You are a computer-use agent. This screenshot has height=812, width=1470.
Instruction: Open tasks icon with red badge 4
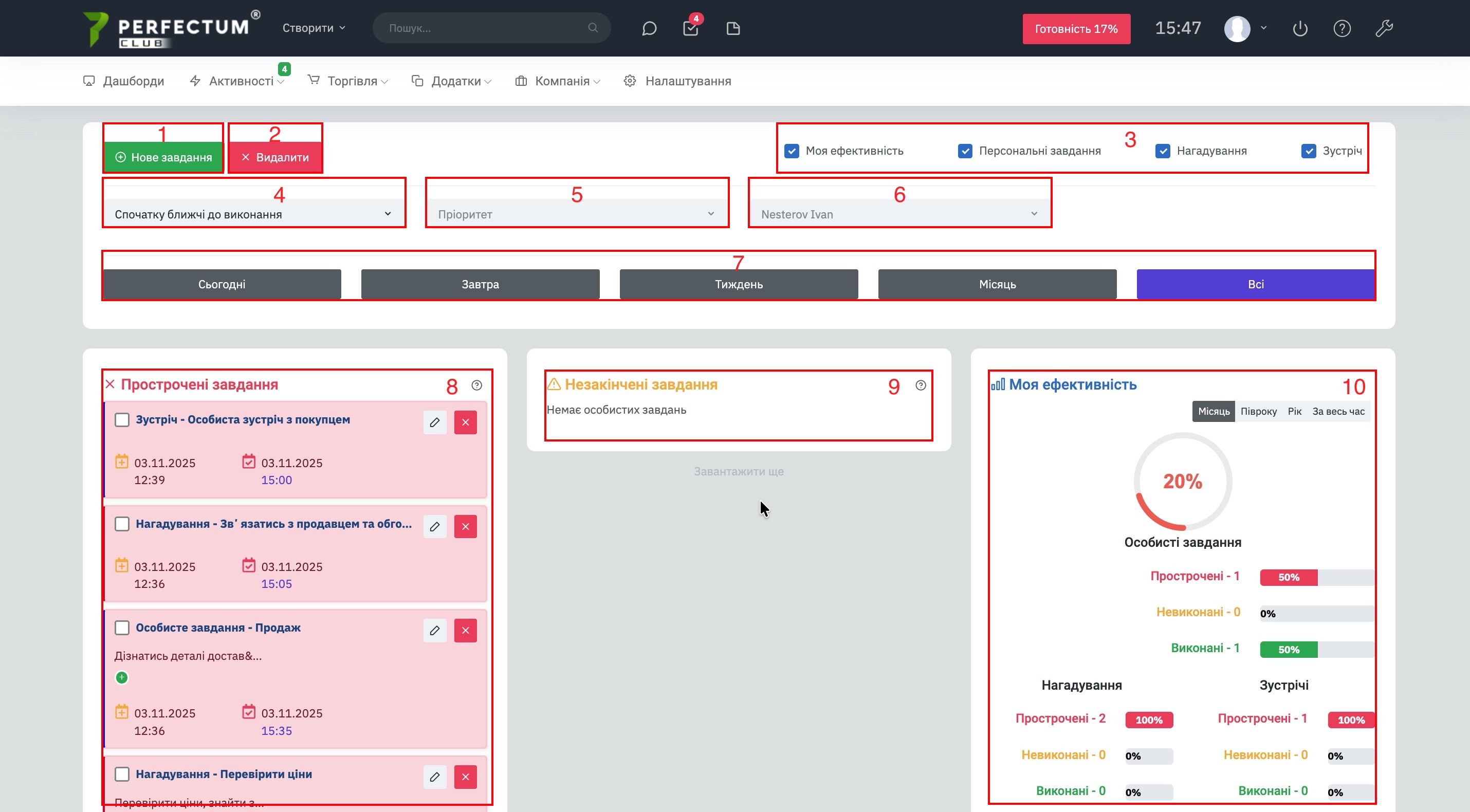[690, 29]
